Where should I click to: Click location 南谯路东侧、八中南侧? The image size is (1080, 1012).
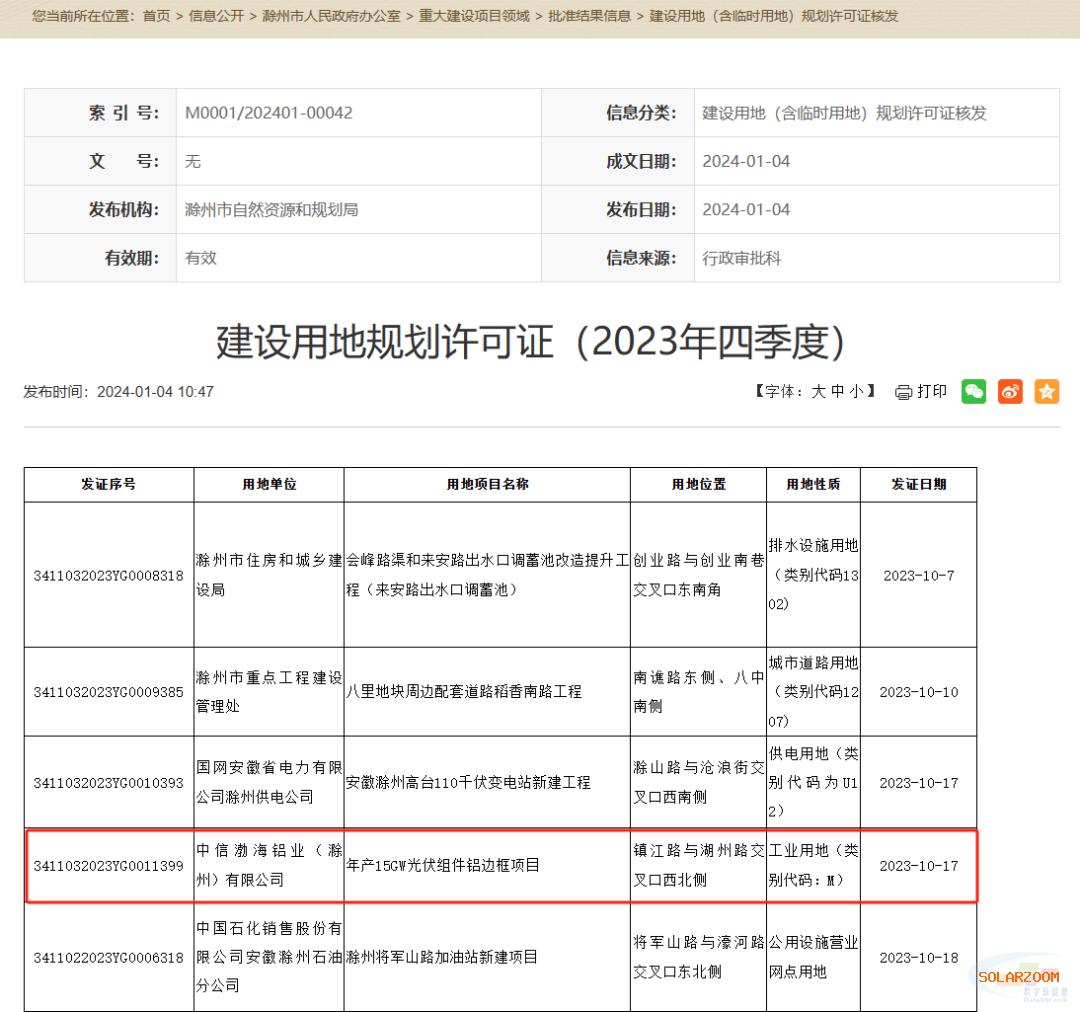point(698,692)
